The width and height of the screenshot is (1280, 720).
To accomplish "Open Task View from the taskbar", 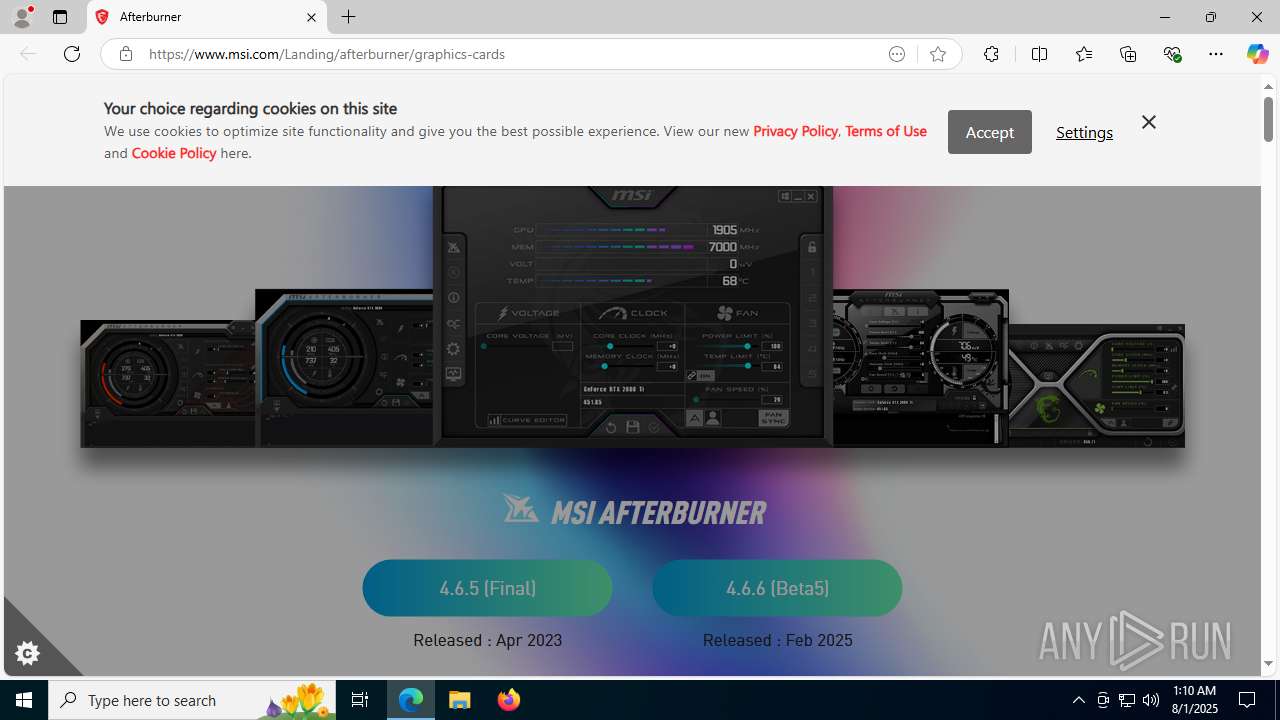I will [360, 700].
